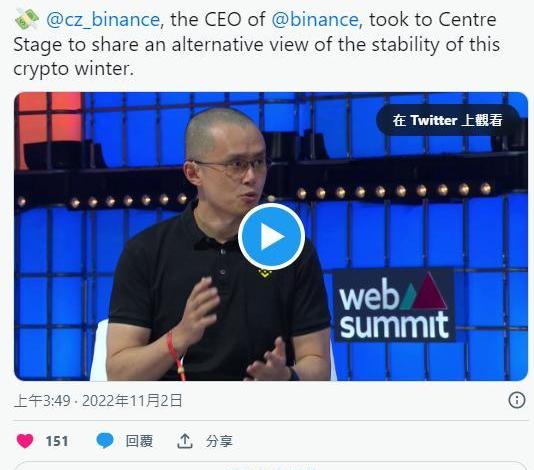Open the @cz_binance profile mention

pos(103,19)
